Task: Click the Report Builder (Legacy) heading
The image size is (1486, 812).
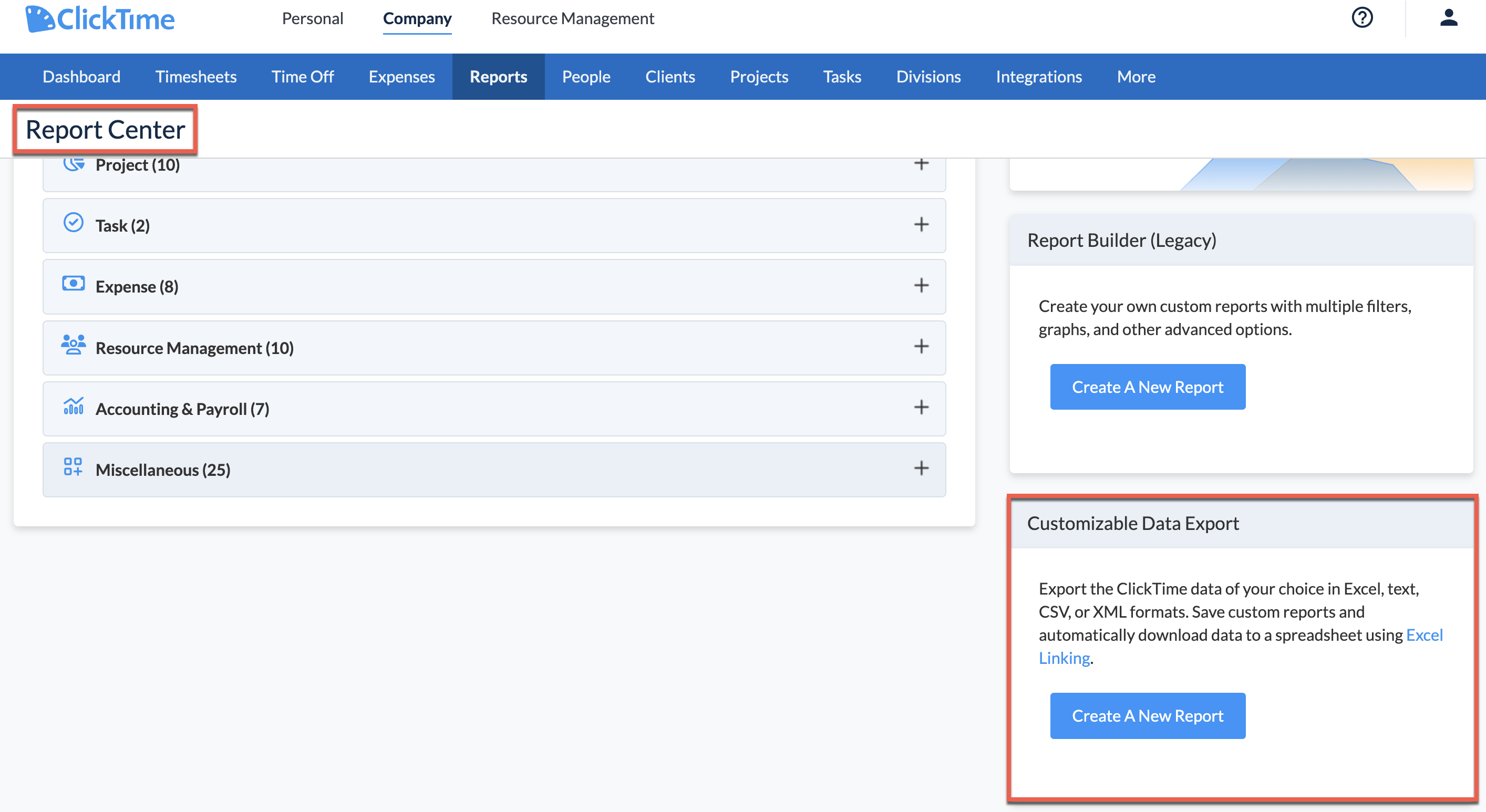Action: pyautogui.click(x=1121, y=241)
